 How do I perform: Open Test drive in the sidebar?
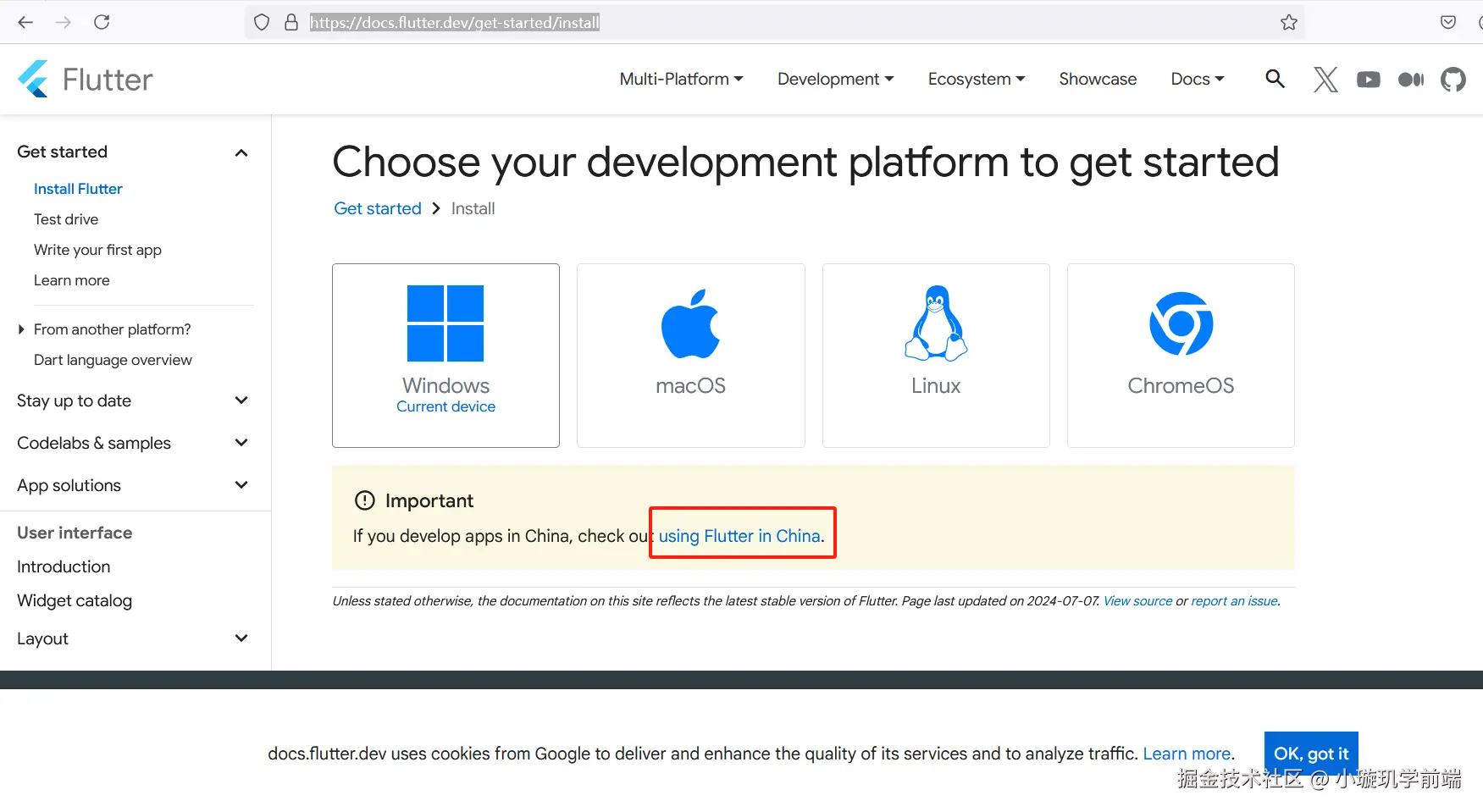66,219
